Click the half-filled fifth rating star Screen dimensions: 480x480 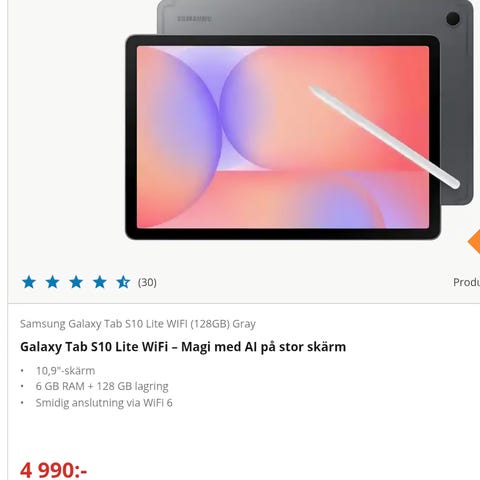point(123,282)
